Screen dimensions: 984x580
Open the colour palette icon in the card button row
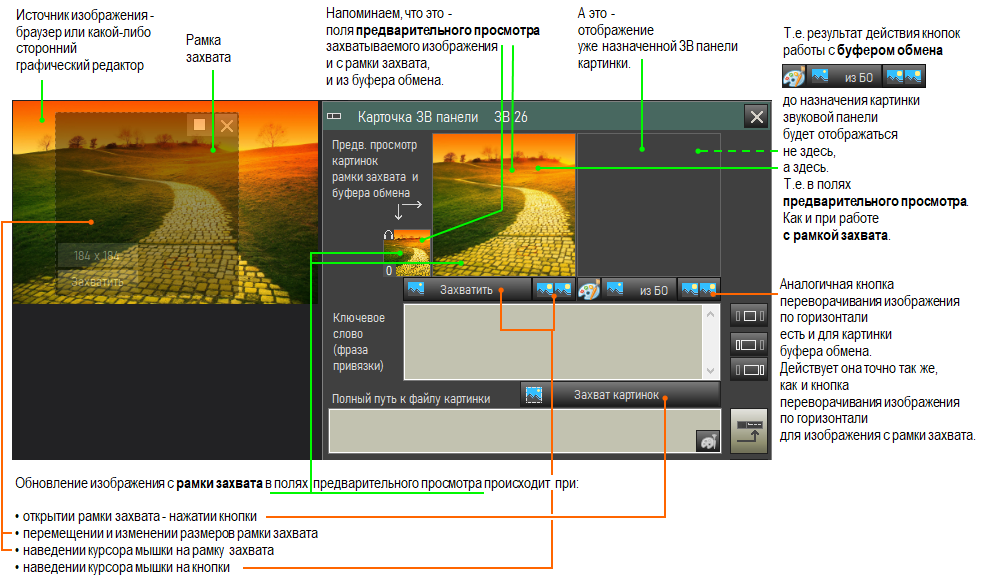pyautogui.click(x=589, y=290)
